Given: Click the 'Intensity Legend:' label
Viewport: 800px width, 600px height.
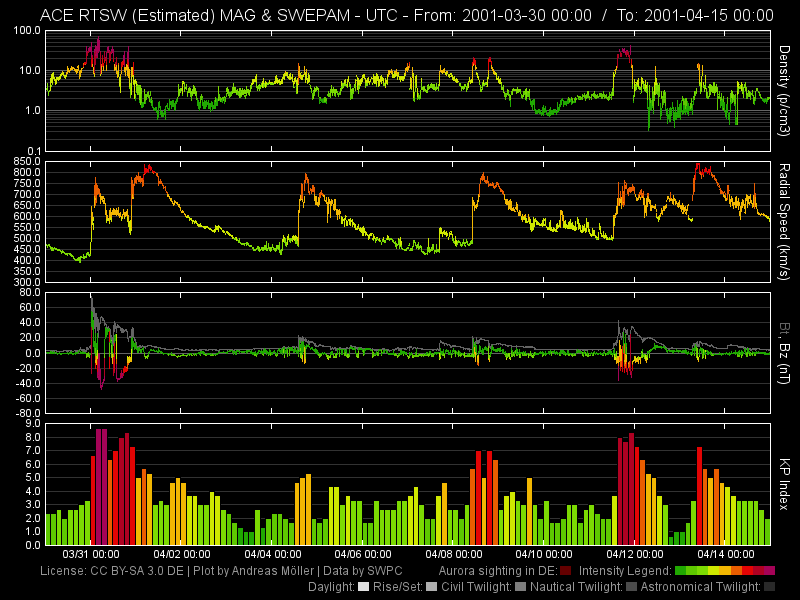Looking at the screenshot, I should click(x=626, y=570).
